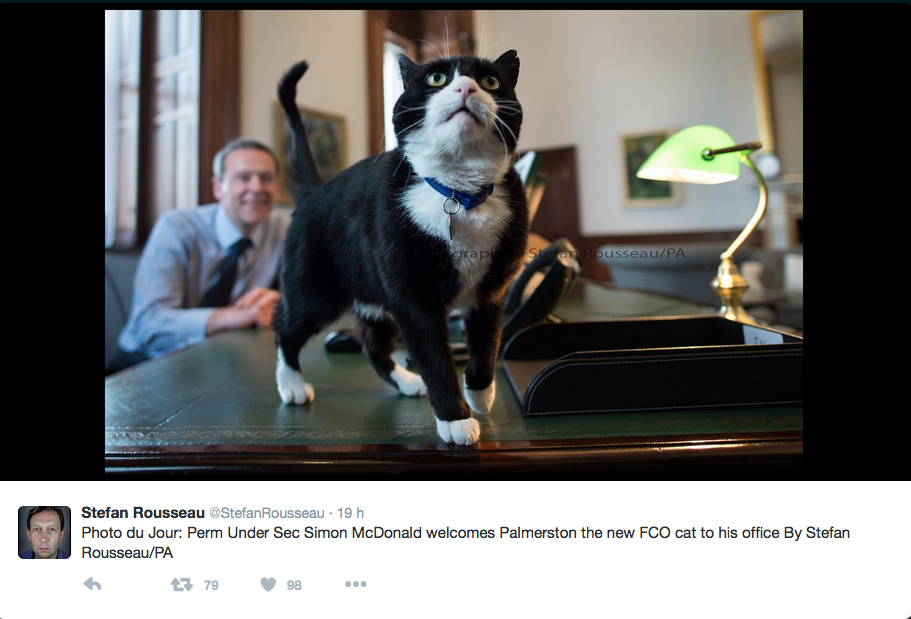Open the @StefanRousseau handle link
Screen dimensions: 911x619
tap(267, 513)
